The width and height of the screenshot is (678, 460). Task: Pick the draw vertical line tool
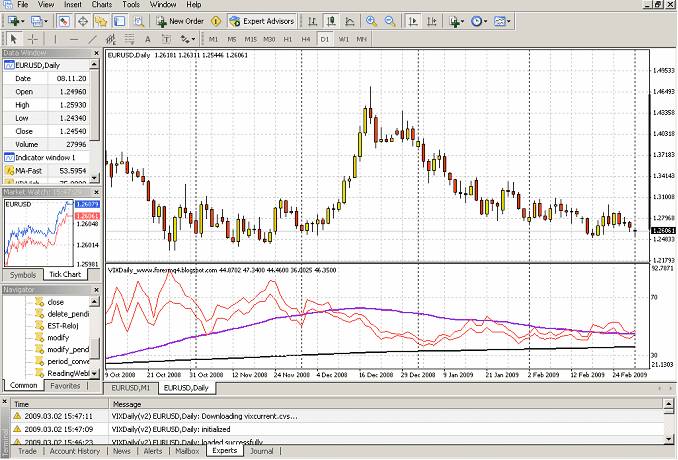point(56,38)
